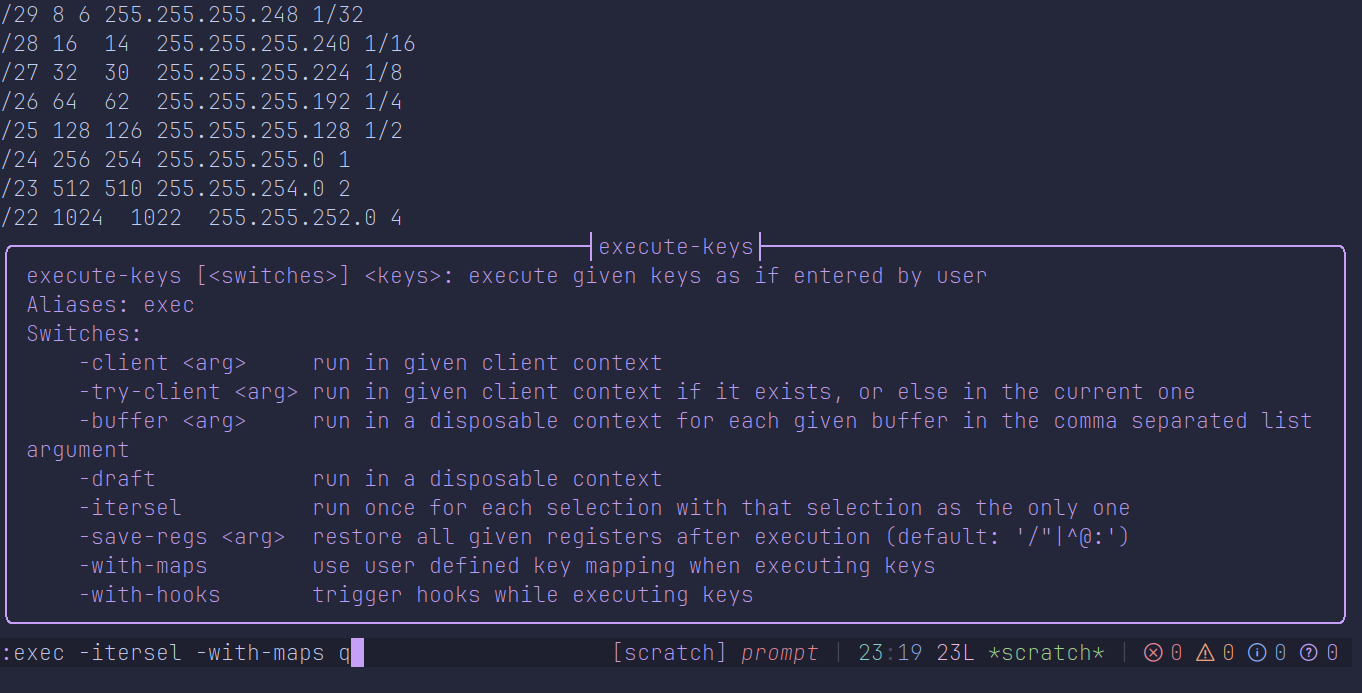This screenshot has width=1362, height=693.
Task: Click the execute-keys popup title
Action: coord(675,246)
